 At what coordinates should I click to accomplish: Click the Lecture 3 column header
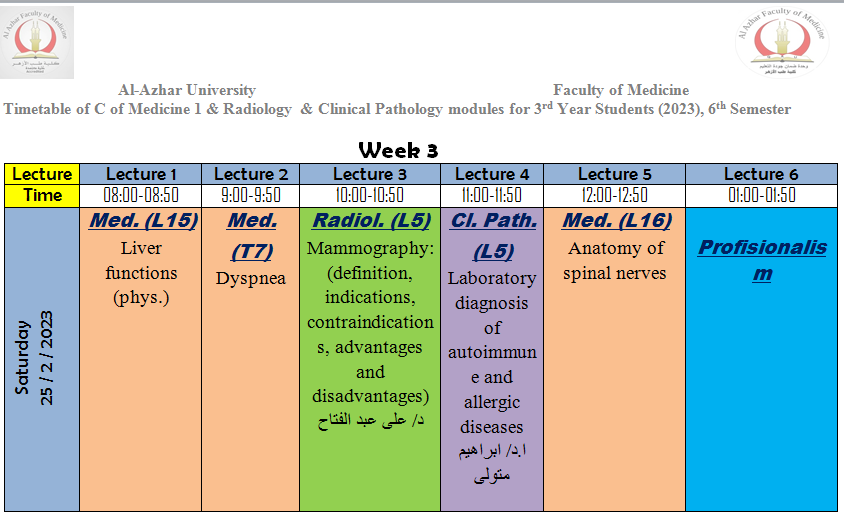click(x=369, y=175)
